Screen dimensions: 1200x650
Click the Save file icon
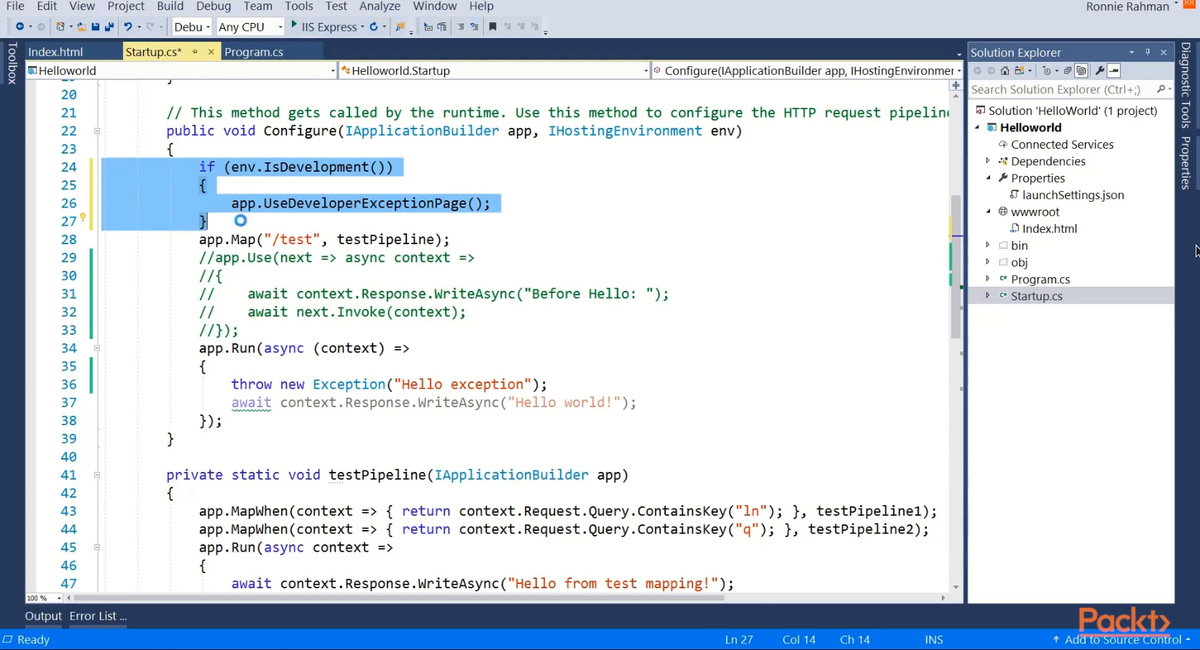(95, 26)
